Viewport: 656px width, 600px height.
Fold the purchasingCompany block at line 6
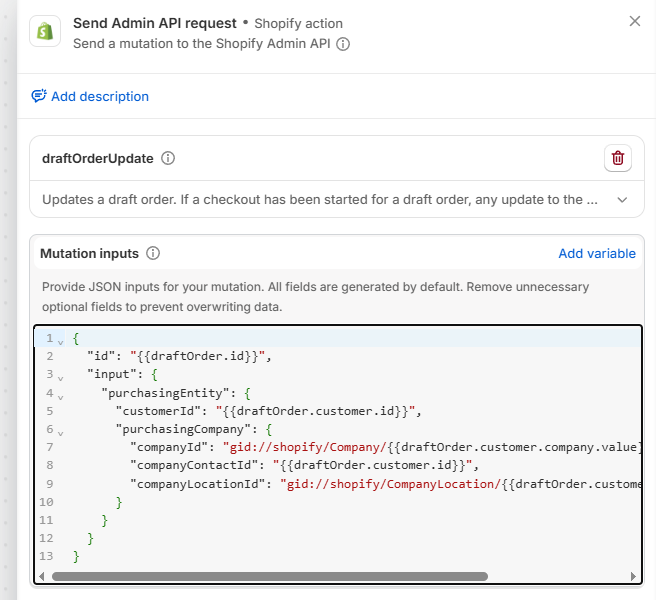(60, 430)
